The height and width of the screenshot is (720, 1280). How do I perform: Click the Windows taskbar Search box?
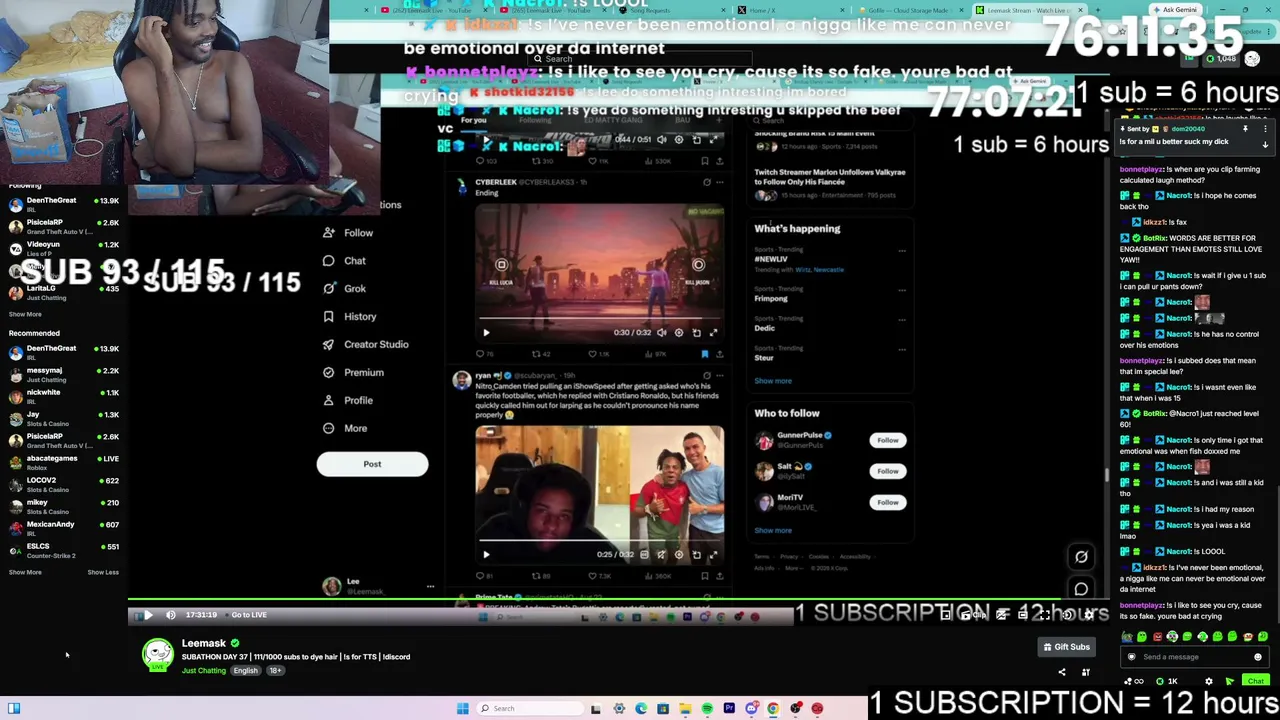[528, 709]
